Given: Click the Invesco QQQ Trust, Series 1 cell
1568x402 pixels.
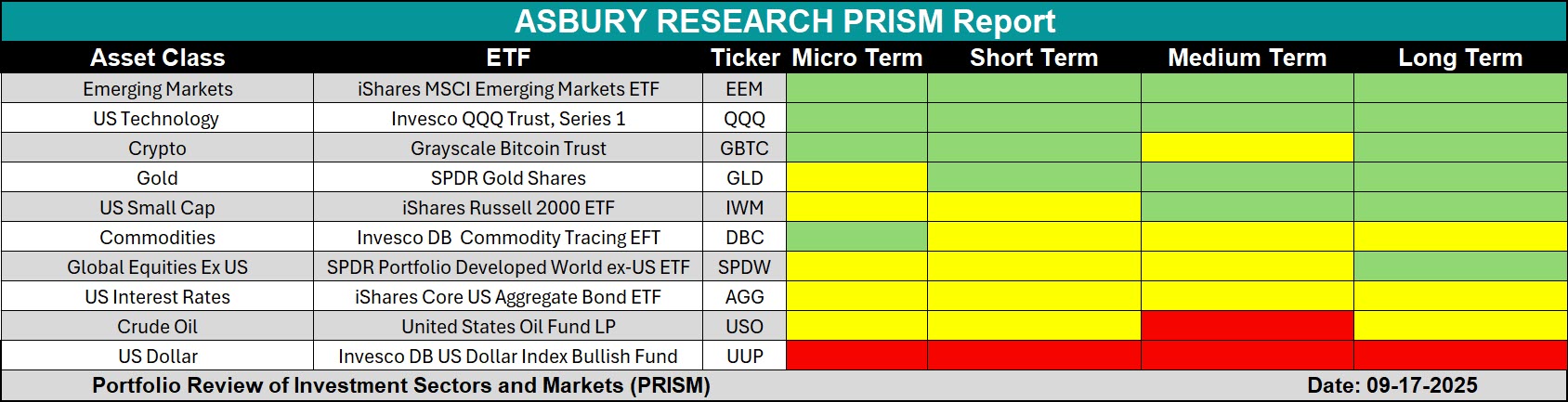Looking at the screenshot, I should point(508,119).
